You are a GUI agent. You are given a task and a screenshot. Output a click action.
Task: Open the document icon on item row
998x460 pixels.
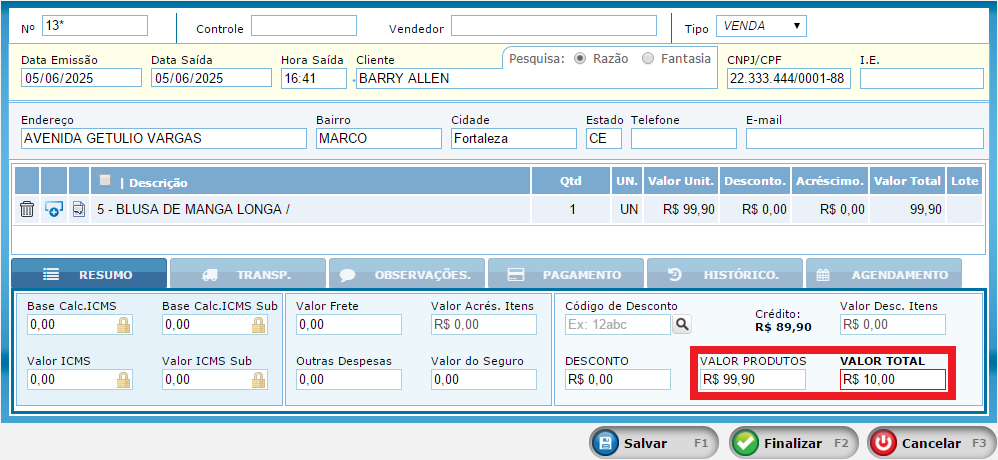pyautogui.click(x=79, y=209)
